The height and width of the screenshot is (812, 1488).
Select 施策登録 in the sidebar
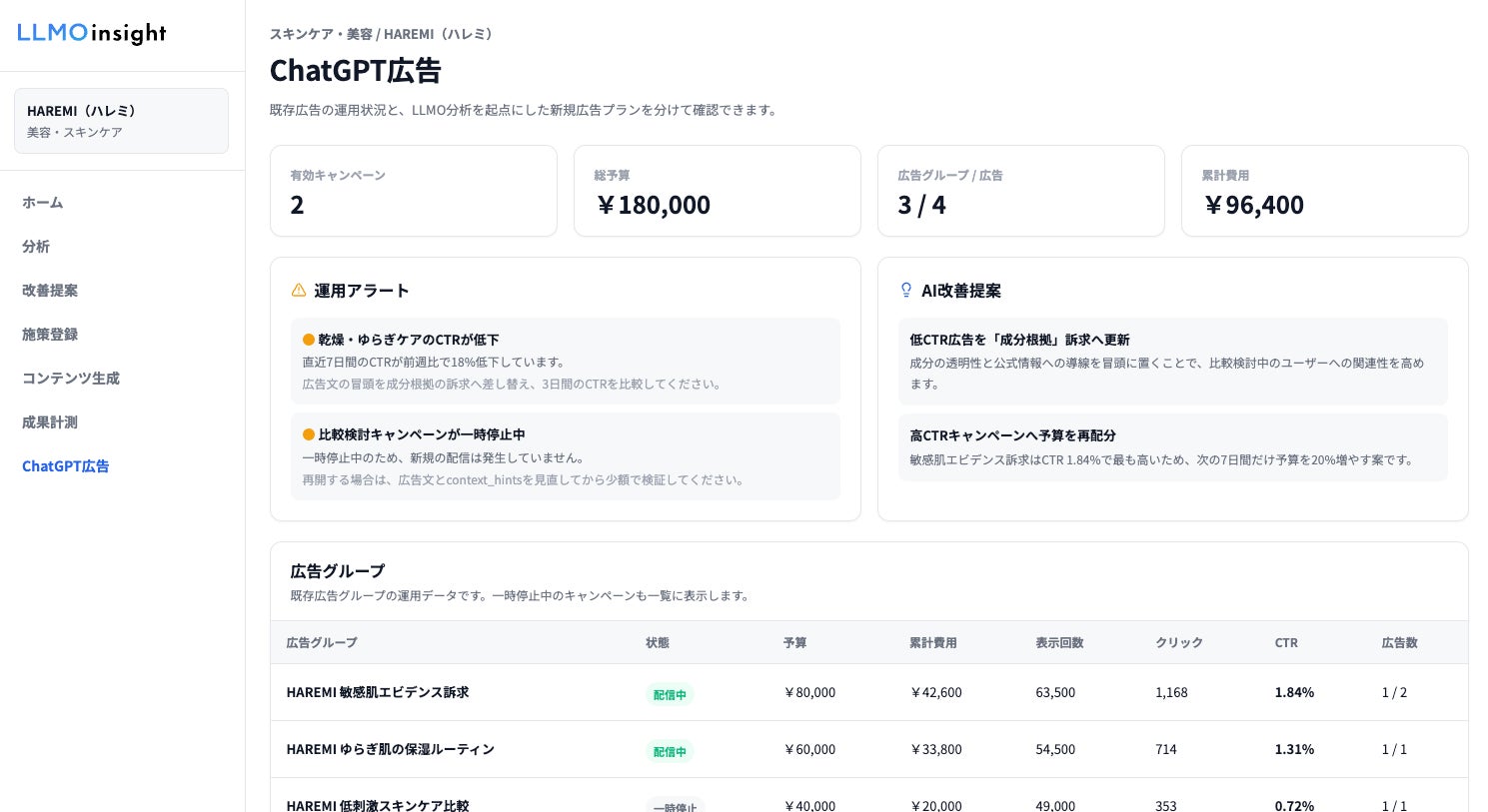coord(50,335)
